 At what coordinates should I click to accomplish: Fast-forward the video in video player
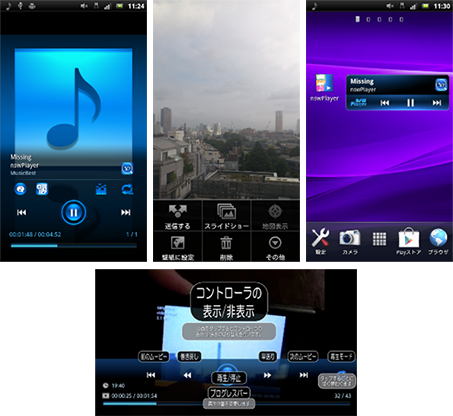click(267, 375)
